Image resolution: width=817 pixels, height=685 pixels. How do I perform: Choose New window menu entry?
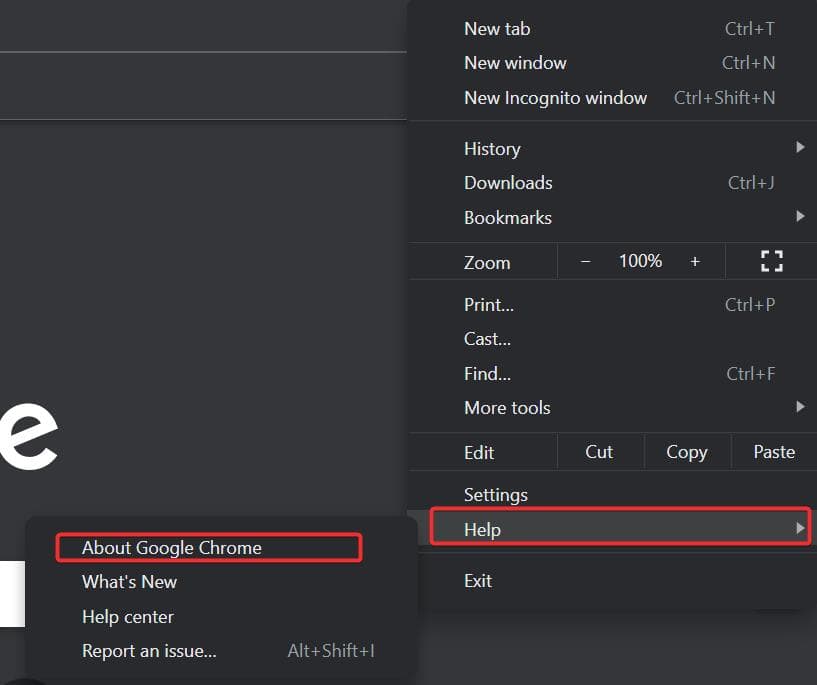pos(612,63)
